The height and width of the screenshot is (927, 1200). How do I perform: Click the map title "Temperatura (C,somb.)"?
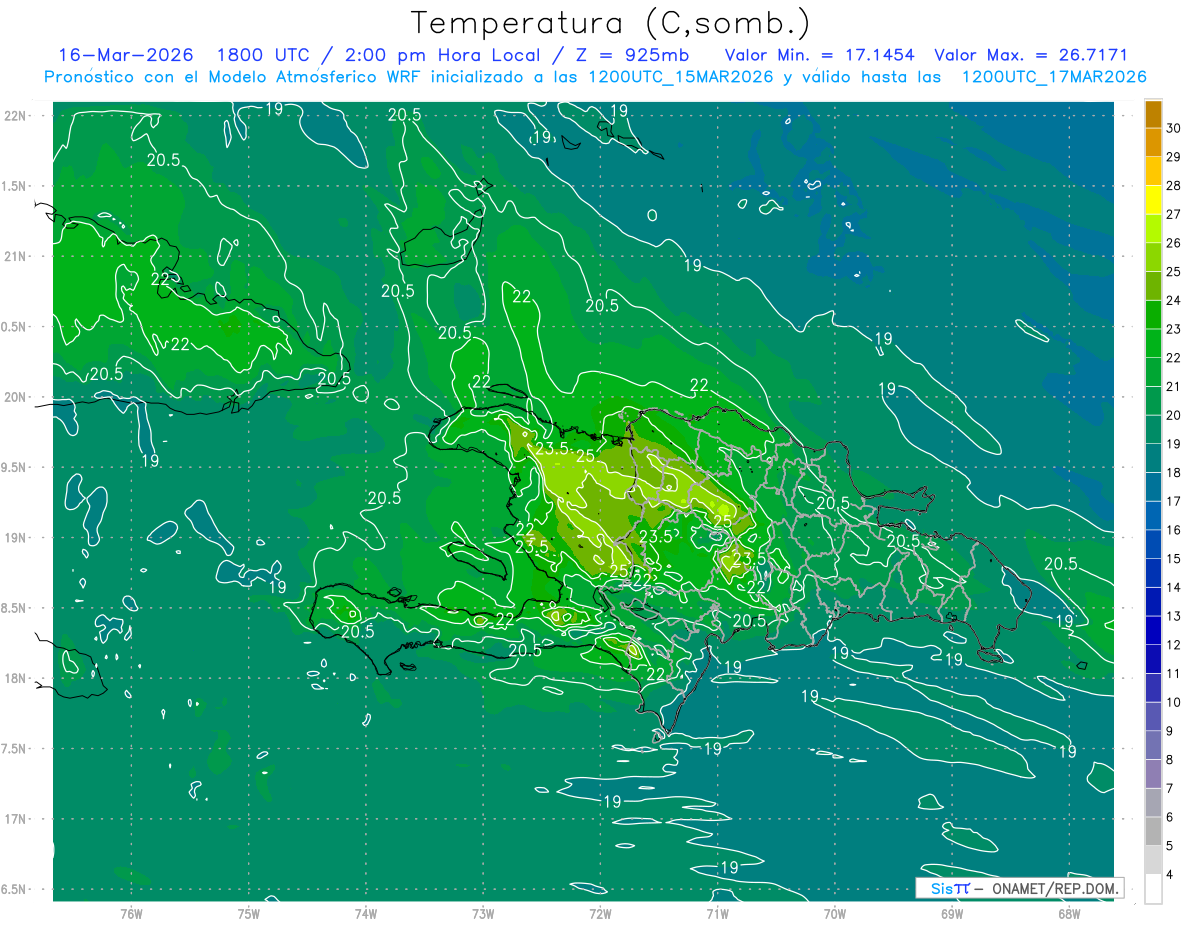[611, 23]
